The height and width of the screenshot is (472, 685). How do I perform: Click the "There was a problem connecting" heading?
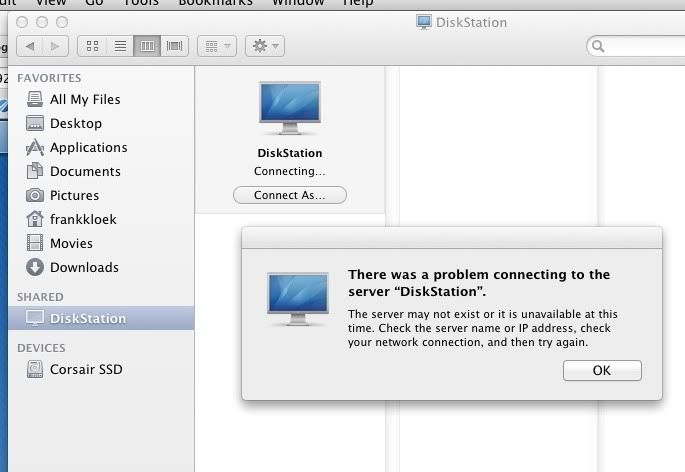click(x=479, y=283)
